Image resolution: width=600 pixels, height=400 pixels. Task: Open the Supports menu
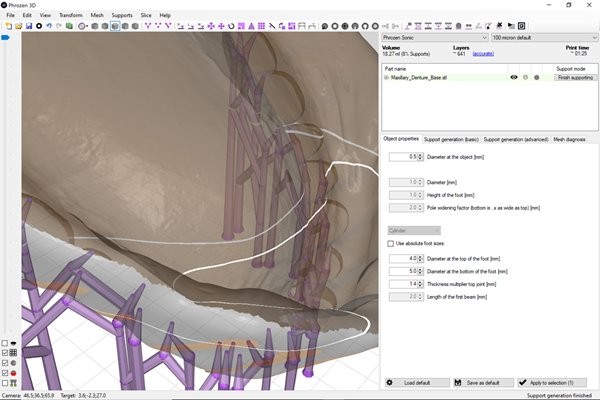click(x=121, y=15)
